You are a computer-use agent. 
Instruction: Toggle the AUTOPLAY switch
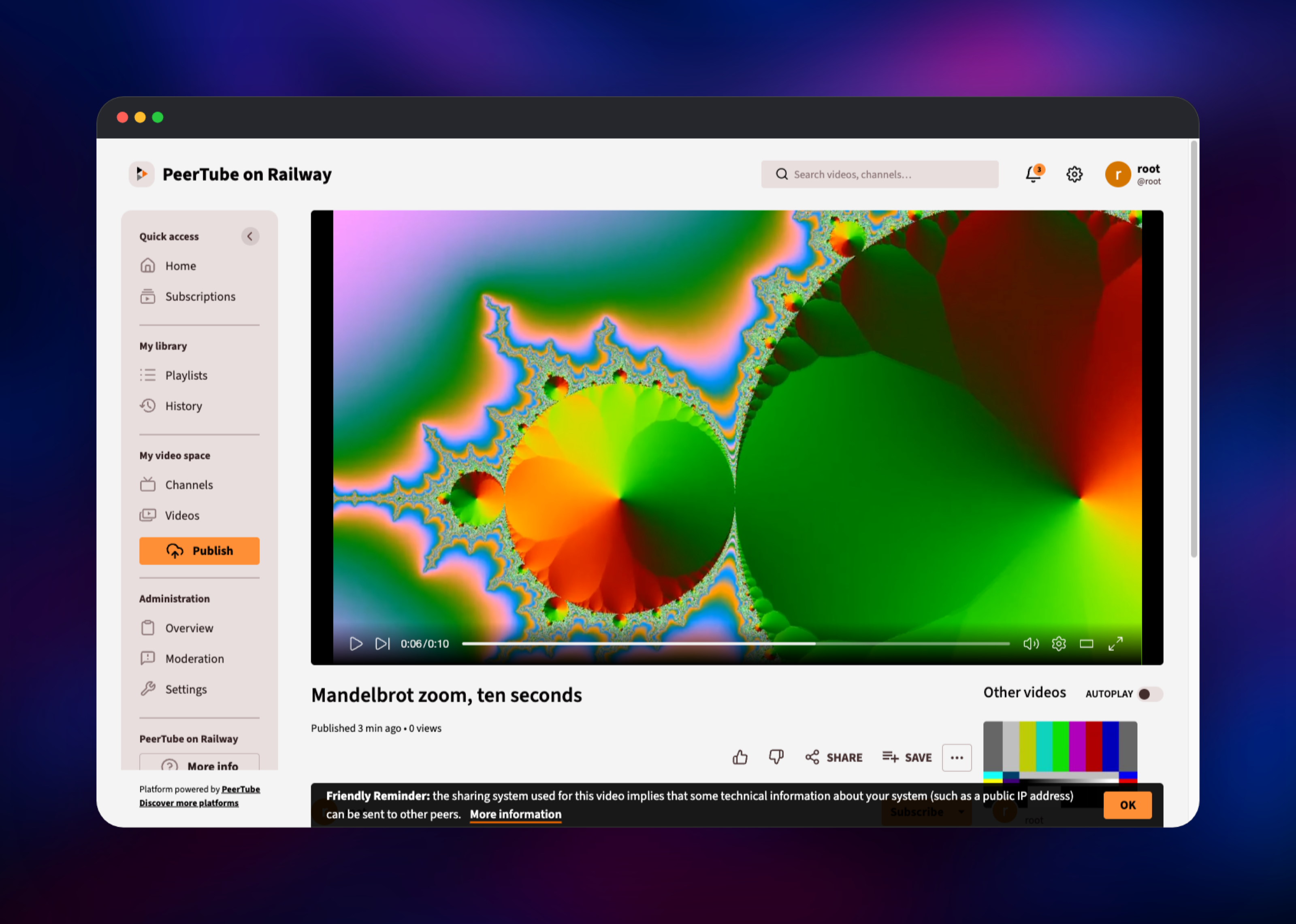pos(1150,694)
